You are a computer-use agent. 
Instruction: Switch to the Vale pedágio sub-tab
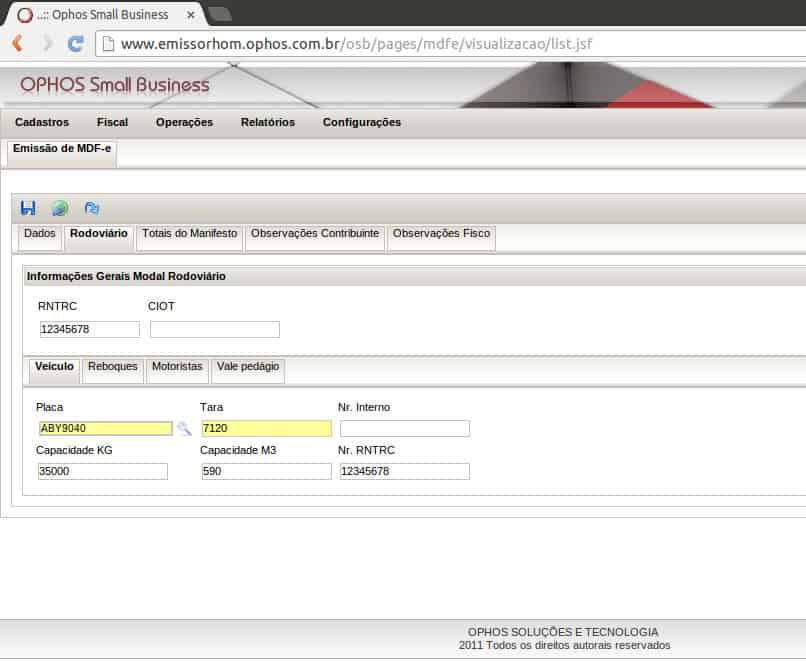(248, 371)
